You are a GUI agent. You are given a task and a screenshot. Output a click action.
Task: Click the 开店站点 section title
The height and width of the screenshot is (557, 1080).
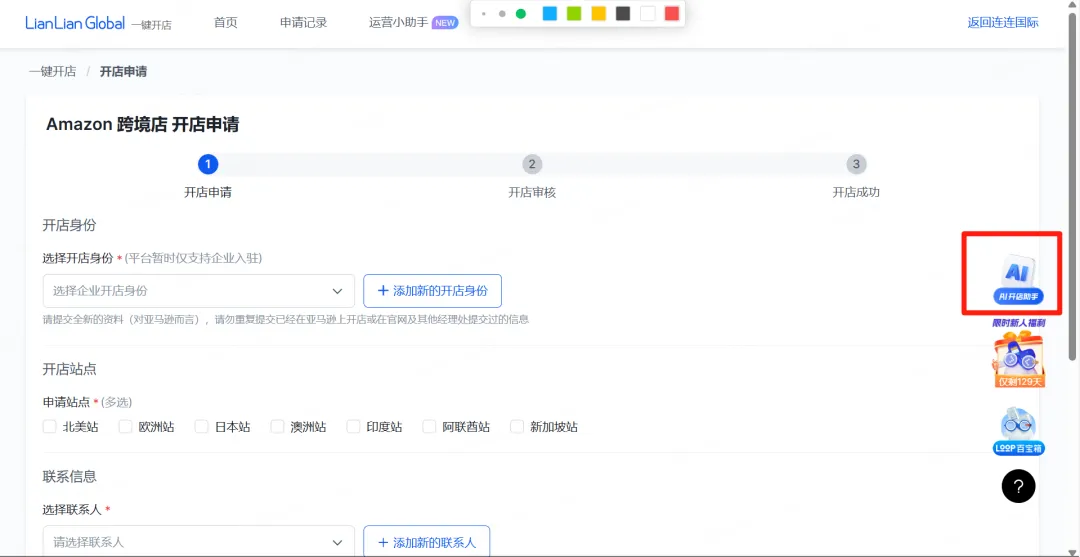(x=70, y=369)
